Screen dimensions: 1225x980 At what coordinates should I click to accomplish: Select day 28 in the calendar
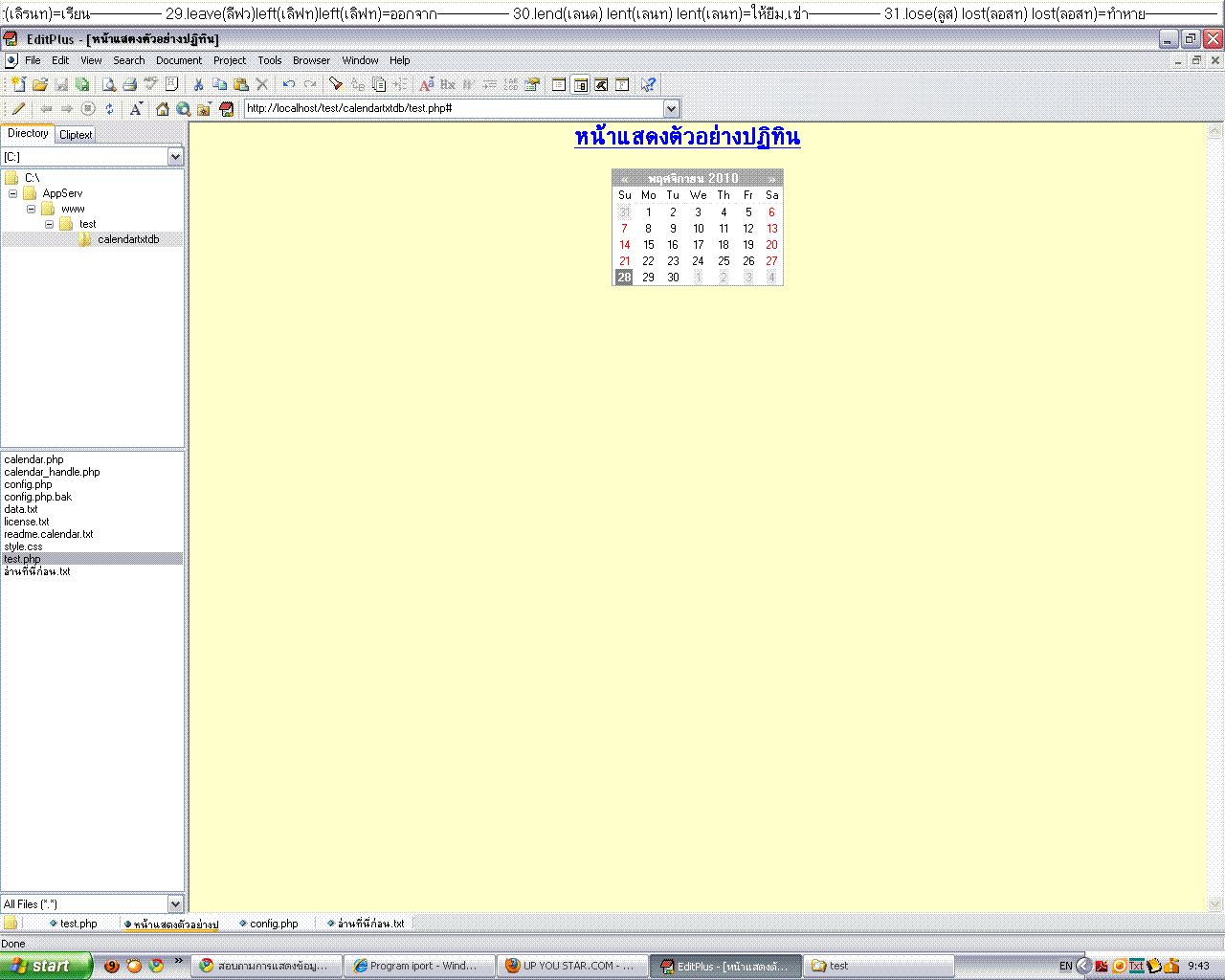624,278
